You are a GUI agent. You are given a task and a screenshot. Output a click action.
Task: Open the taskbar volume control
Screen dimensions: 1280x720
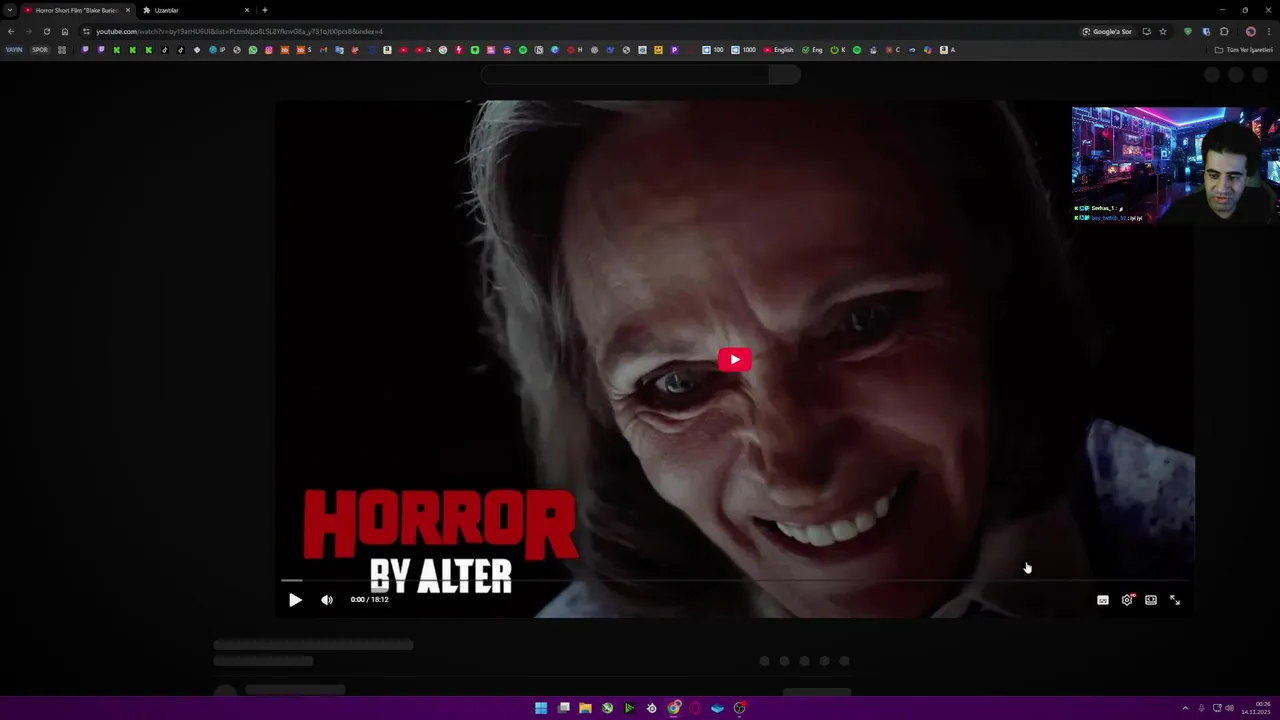[1229, 708]
